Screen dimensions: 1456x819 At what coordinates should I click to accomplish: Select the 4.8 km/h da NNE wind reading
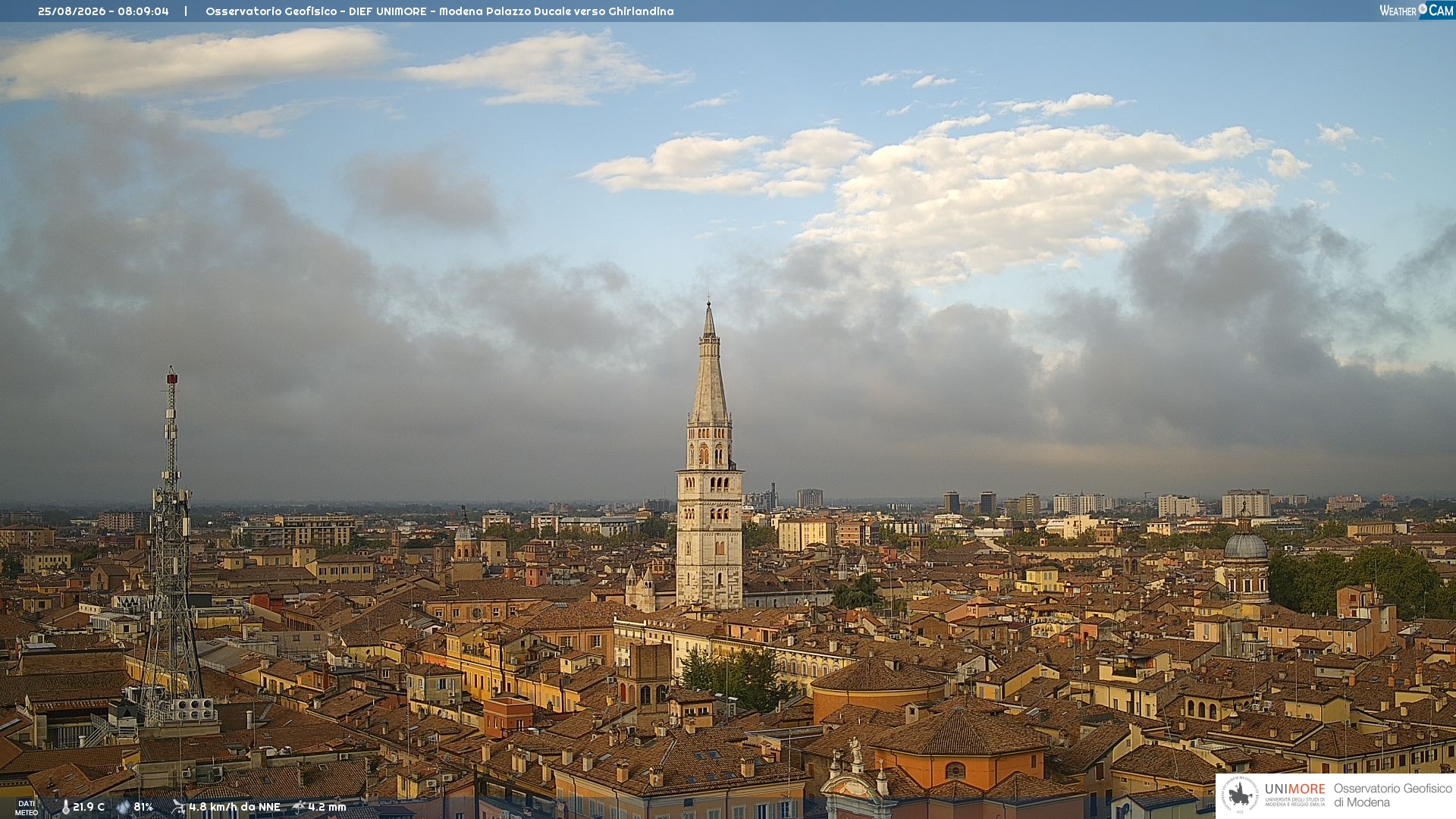click(x=234, y=807)
